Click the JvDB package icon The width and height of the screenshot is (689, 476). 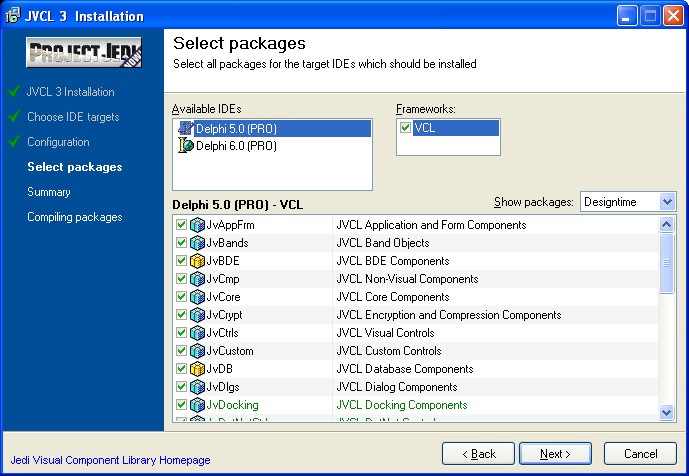(197, 369)
